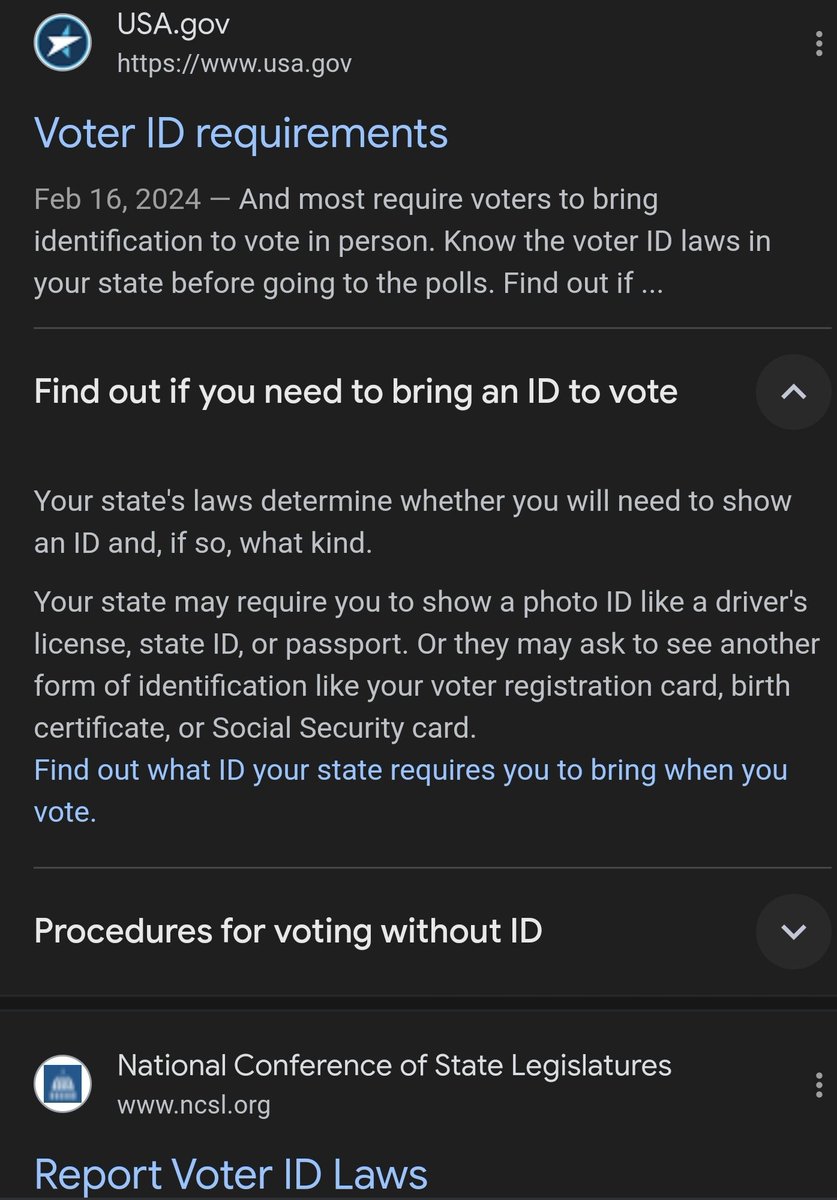837x1200 pixels.
Task: Expand 'Procedures for voting without ID' chevron
Action: pos(793,931)
